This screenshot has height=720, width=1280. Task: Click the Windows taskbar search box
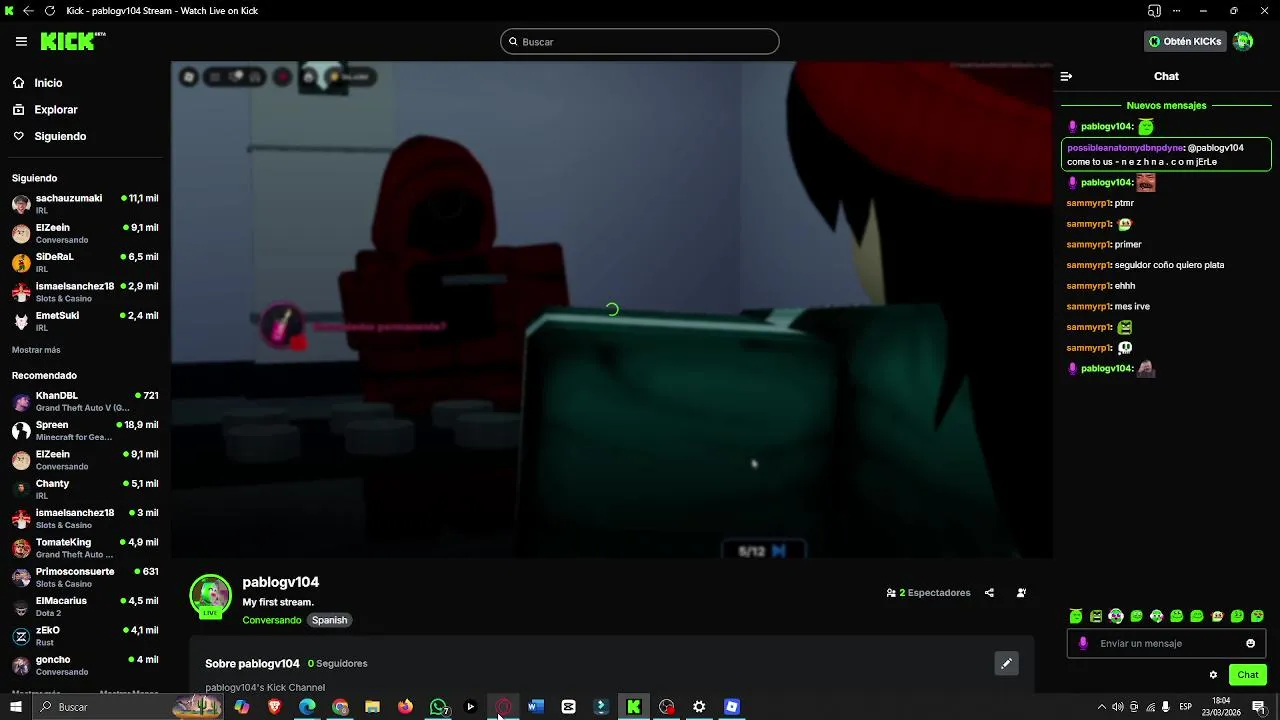(x=128, y=707)
